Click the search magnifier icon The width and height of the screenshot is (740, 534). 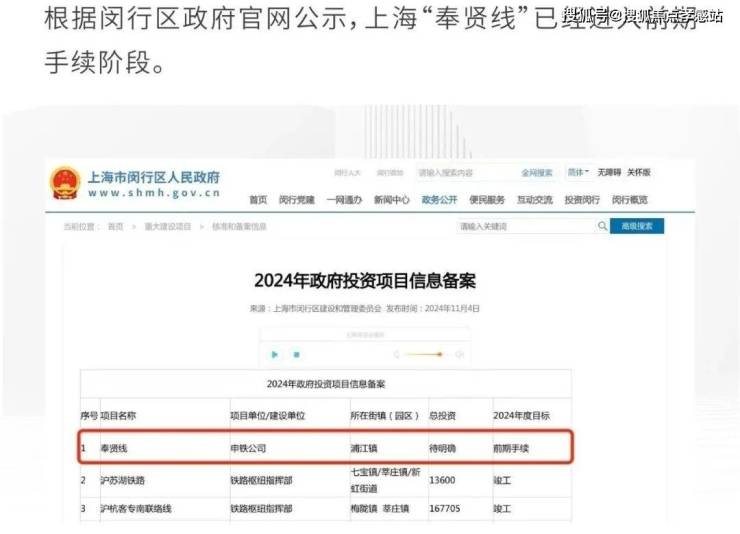[x=602, y=227]
